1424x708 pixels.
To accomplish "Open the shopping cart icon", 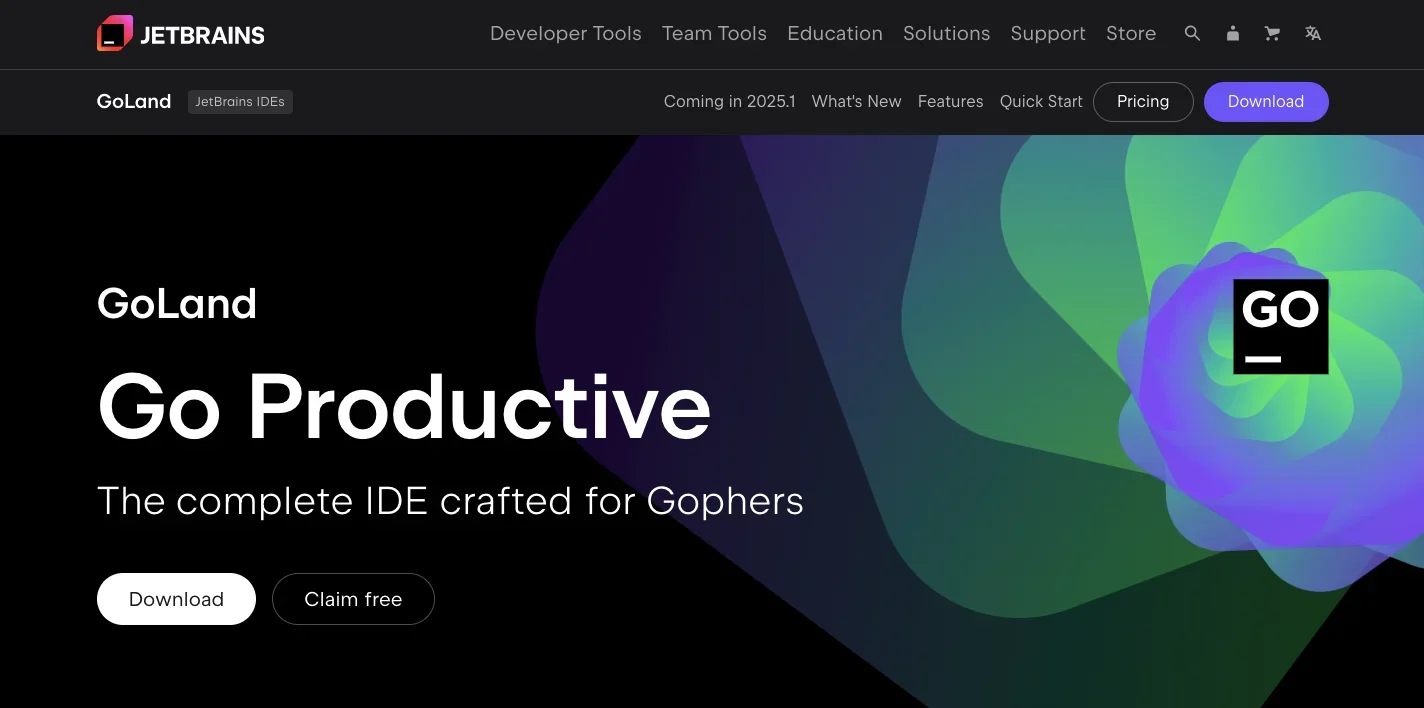I will 1272,34.
